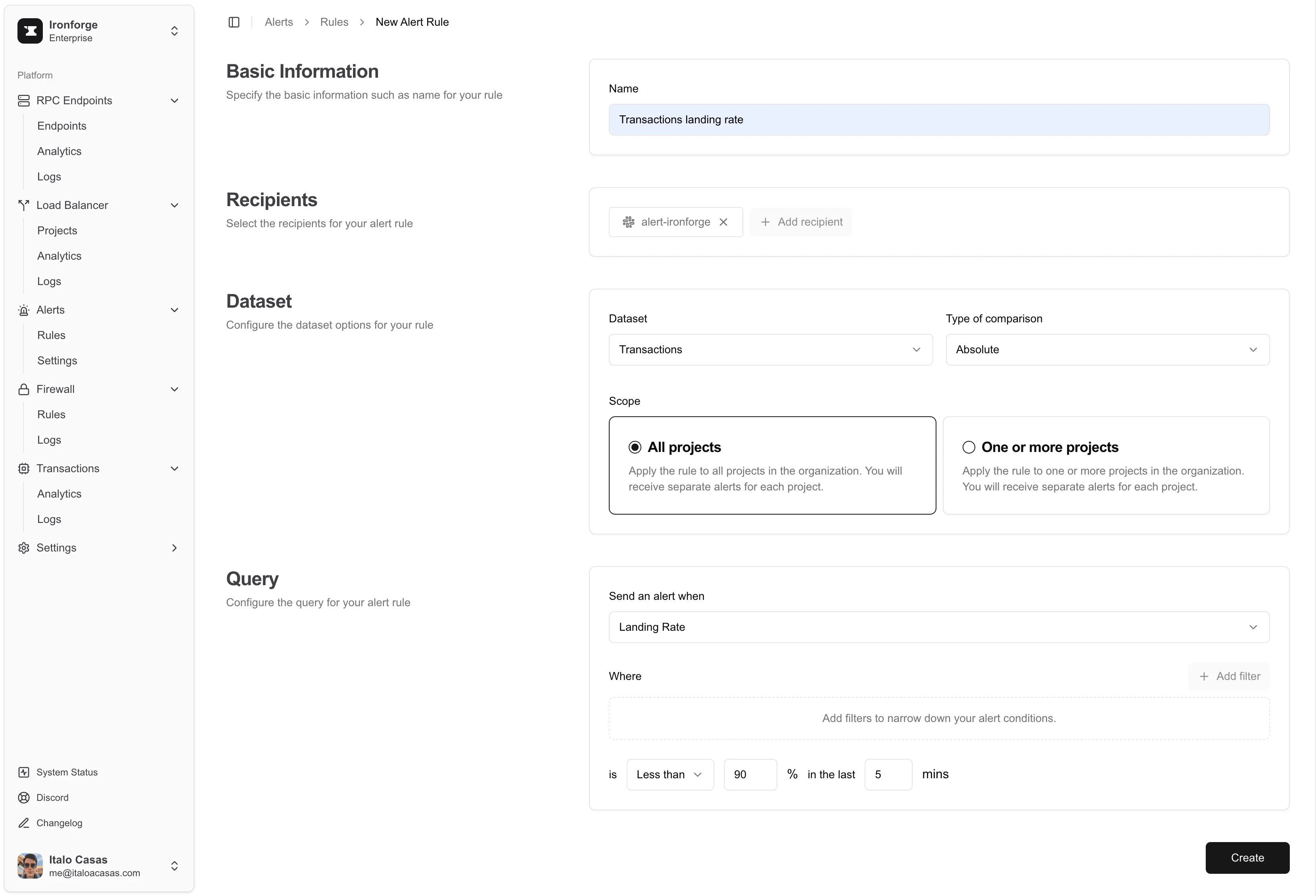
Task: Click the Slack icon on alert-ironforge chip
Action: [628, 222]
